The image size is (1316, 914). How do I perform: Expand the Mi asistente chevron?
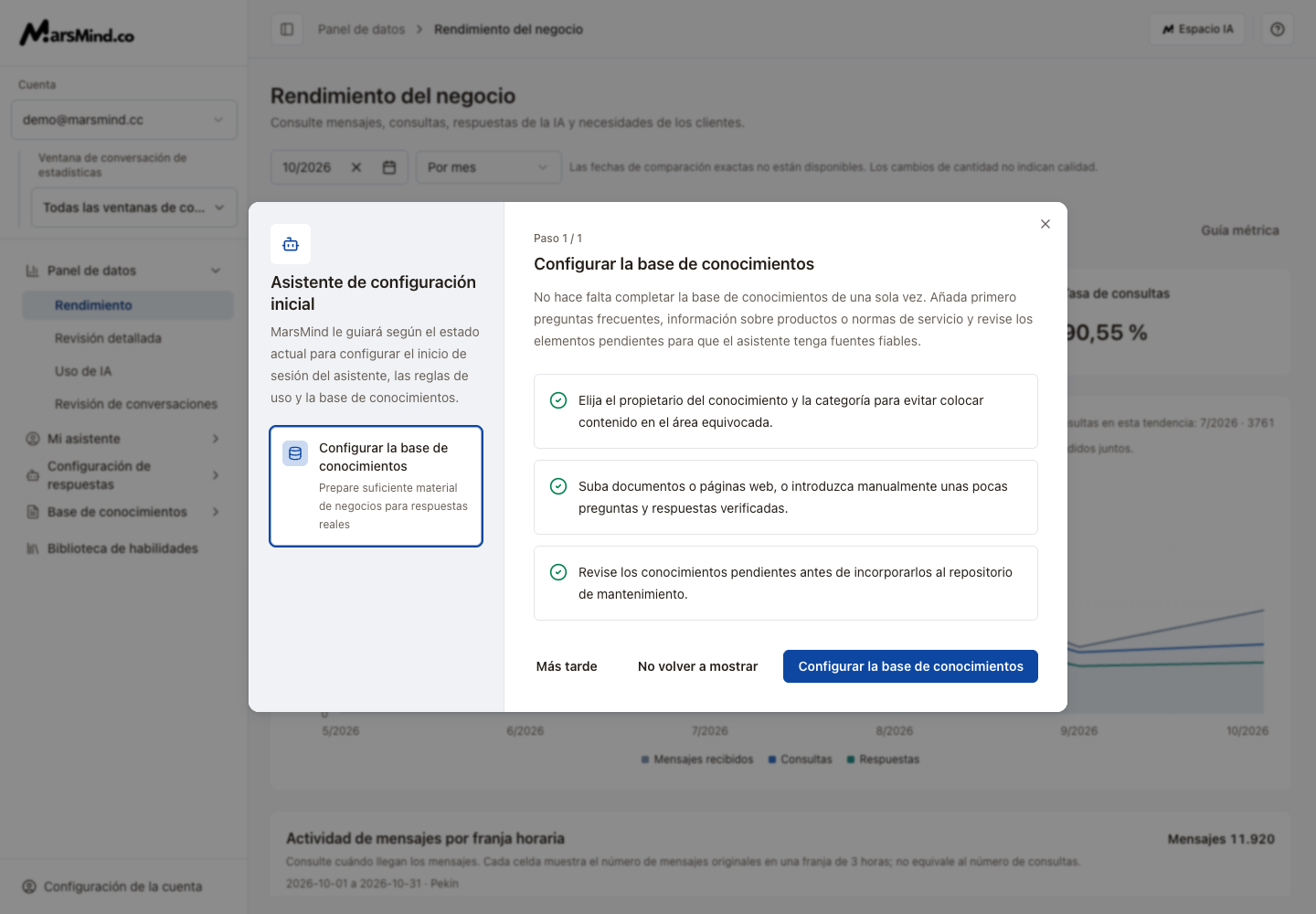[216, 439]
